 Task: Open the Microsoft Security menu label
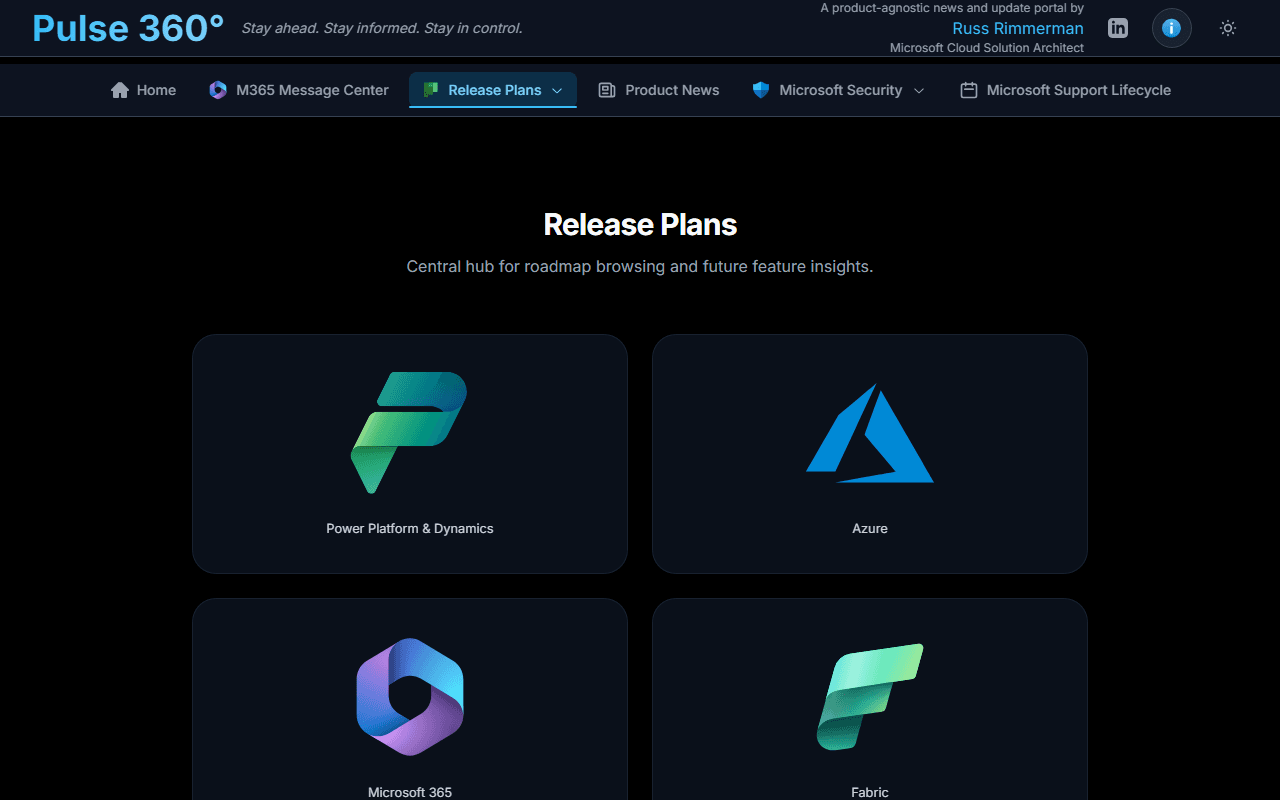[841, 90]
